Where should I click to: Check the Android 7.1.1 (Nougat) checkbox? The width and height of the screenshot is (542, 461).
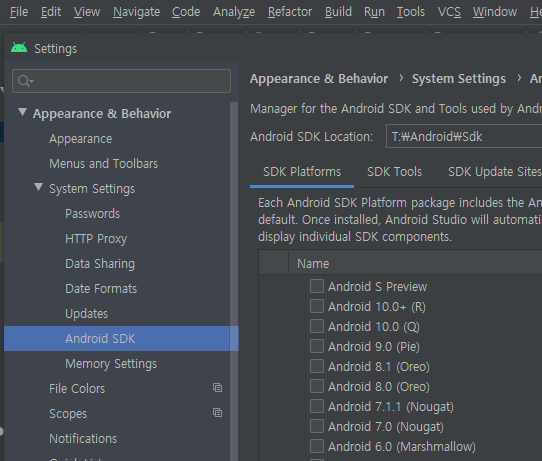click(x=317, y=406)
